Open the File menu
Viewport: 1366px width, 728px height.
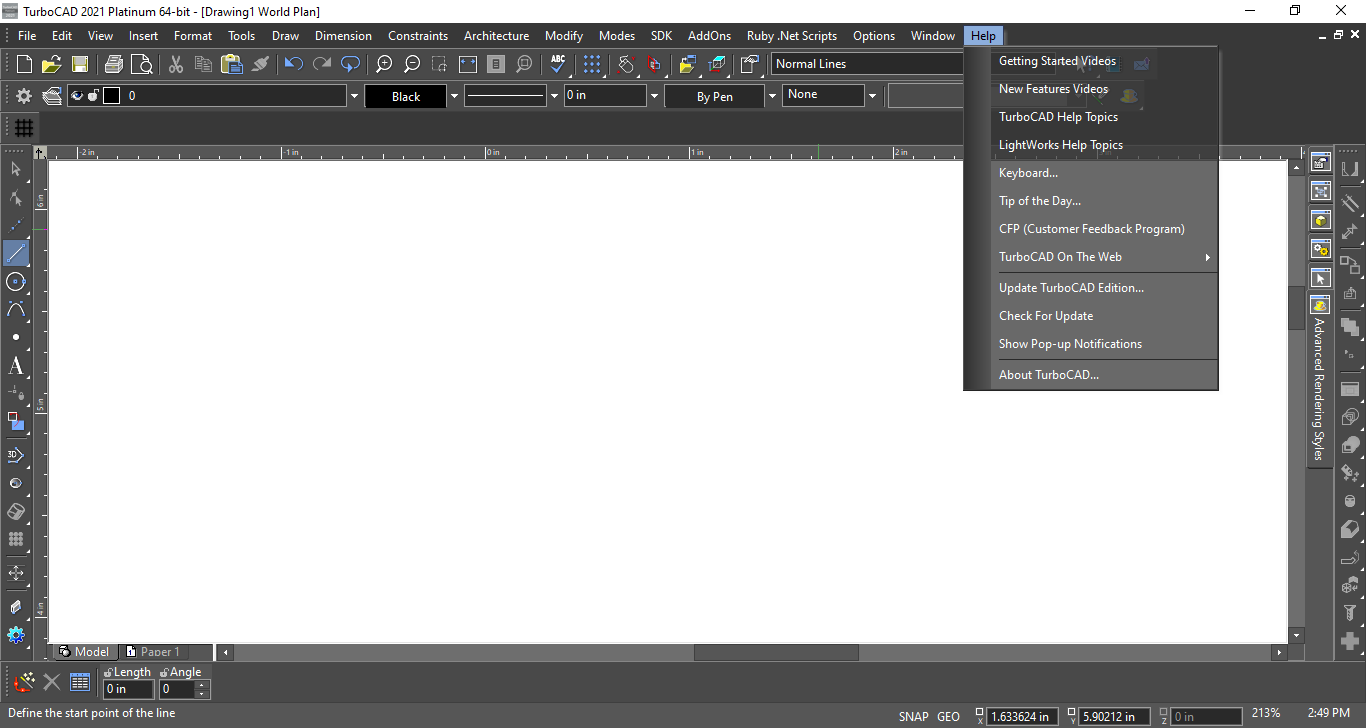pyautogui.click(x=27, y=36)
